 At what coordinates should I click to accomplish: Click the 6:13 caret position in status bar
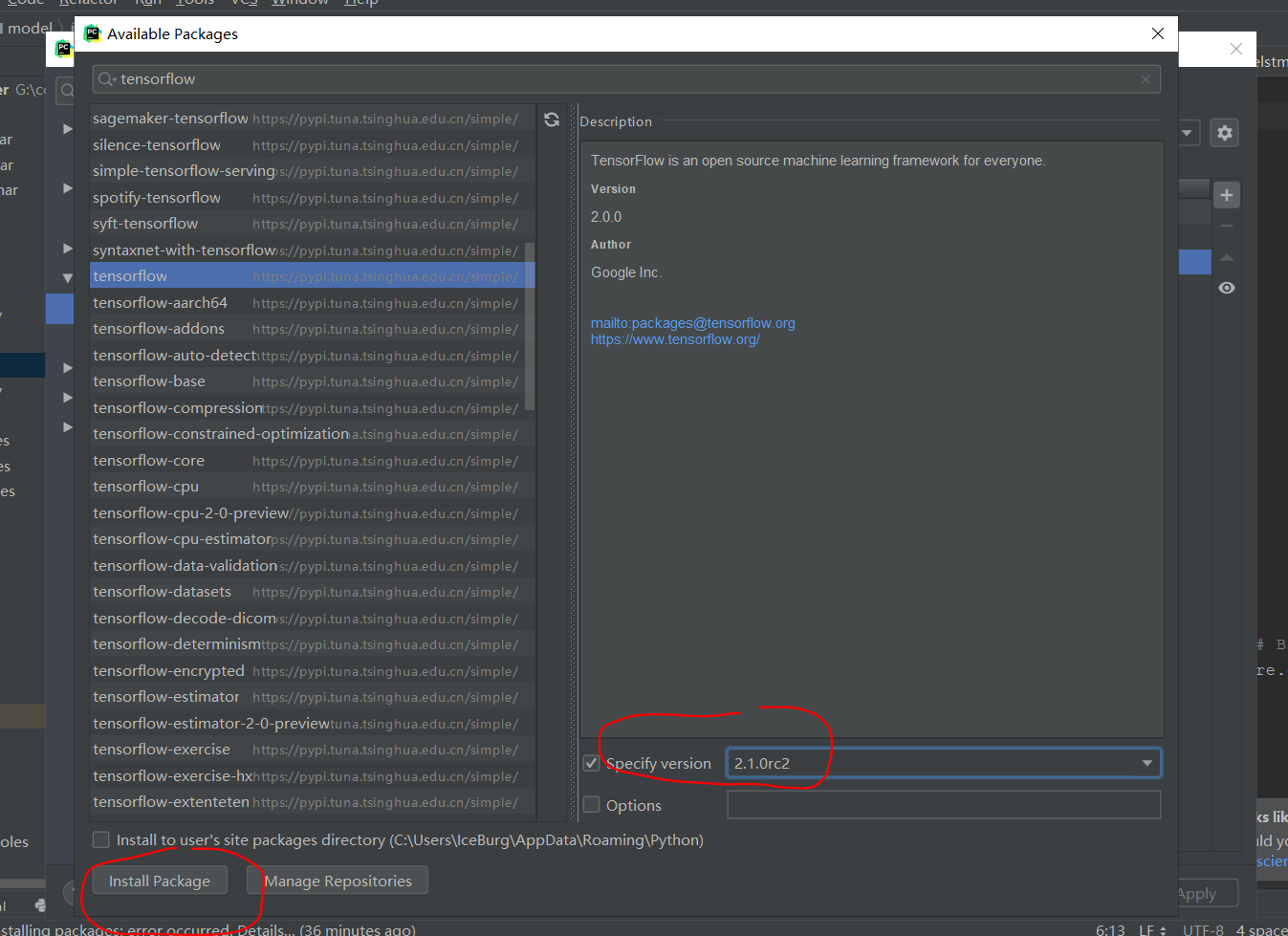tap(1110, 929)
